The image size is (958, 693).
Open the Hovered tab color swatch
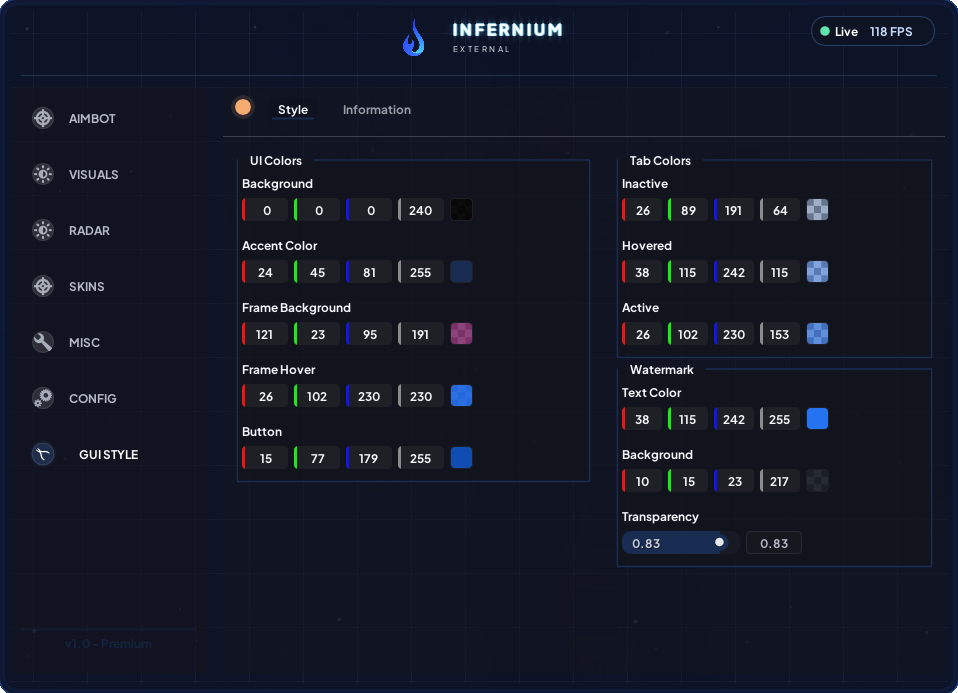817,272
